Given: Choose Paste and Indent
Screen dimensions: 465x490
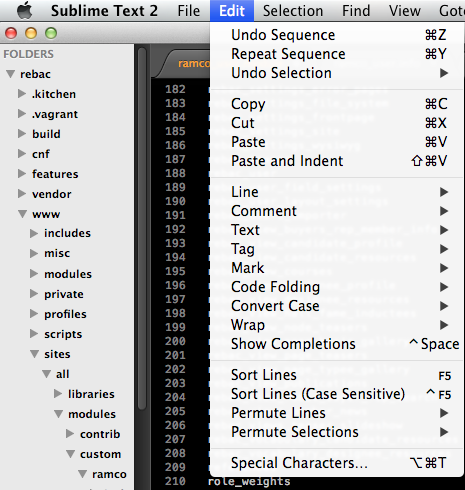Looking at the screenshot, I should pyautogui.click(x=337, y=161).
